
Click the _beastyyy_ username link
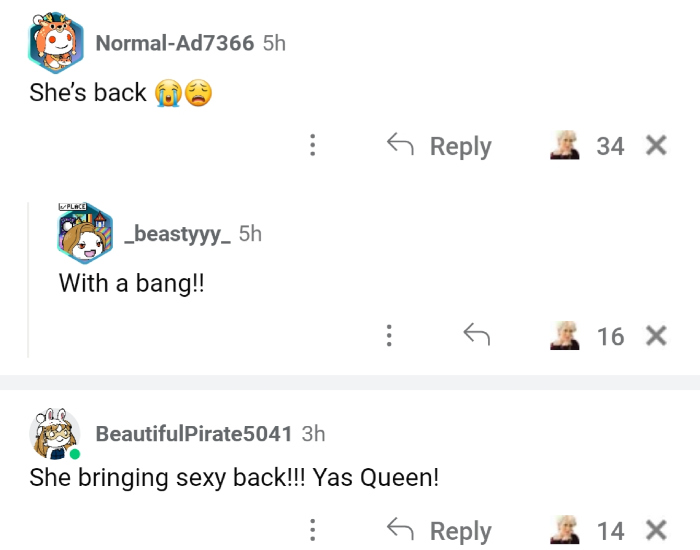coord(177,234)
